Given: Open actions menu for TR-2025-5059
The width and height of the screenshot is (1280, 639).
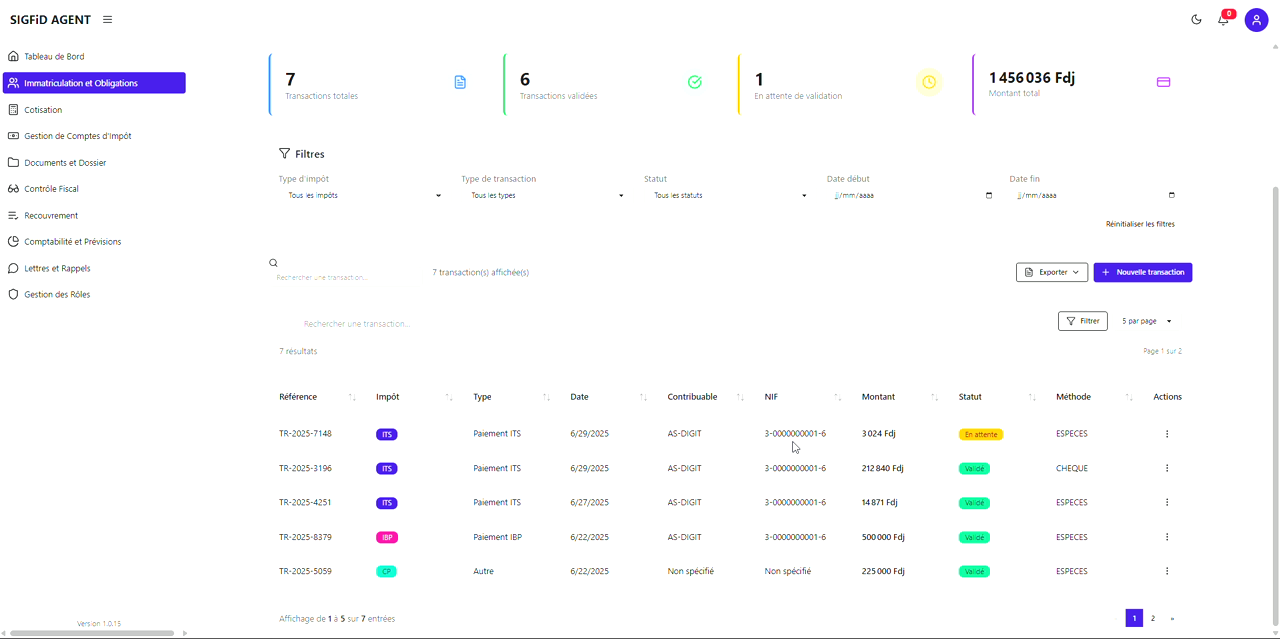Looking at the screenshot, I should [x=1167, y=572].
